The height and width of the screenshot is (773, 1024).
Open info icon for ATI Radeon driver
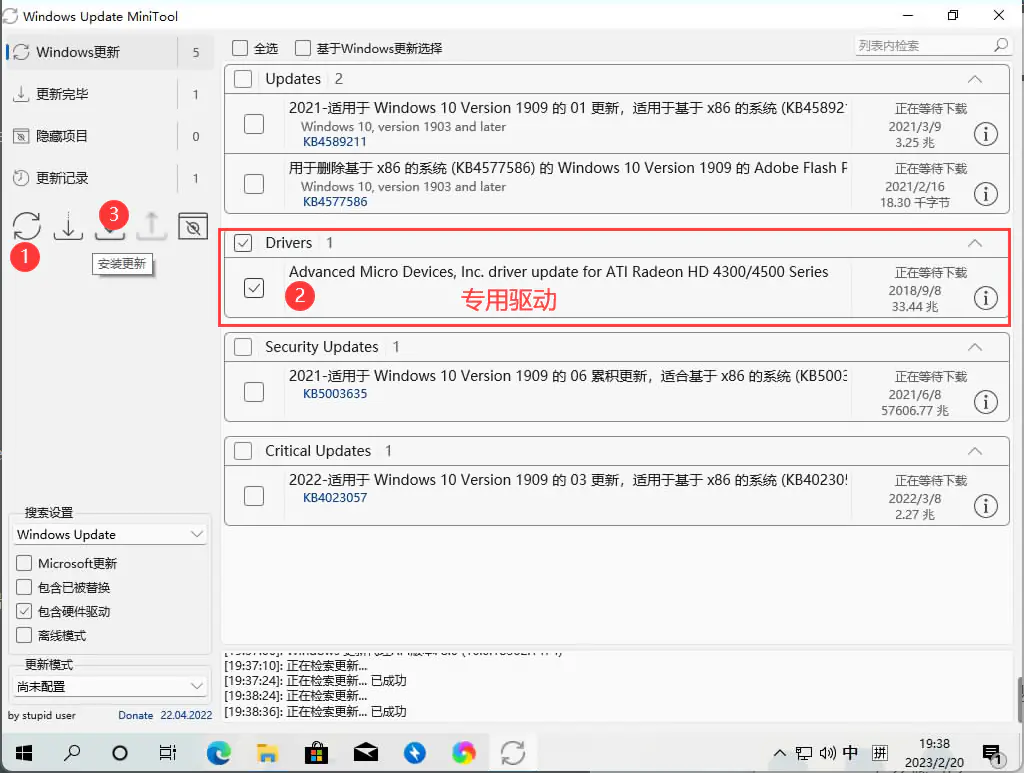[985, 298]
